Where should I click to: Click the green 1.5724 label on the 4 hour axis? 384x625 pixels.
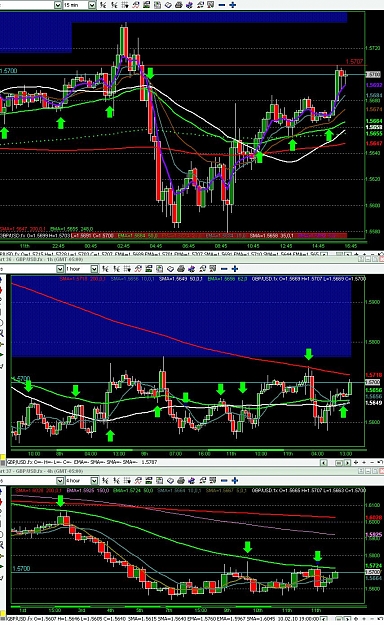(374, 566)
